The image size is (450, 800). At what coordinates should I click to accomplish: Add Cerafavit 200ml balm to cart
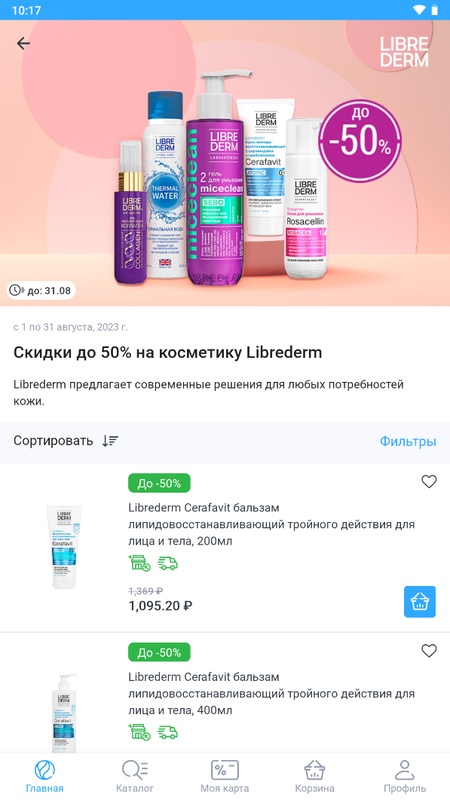[x=420, y=602]
